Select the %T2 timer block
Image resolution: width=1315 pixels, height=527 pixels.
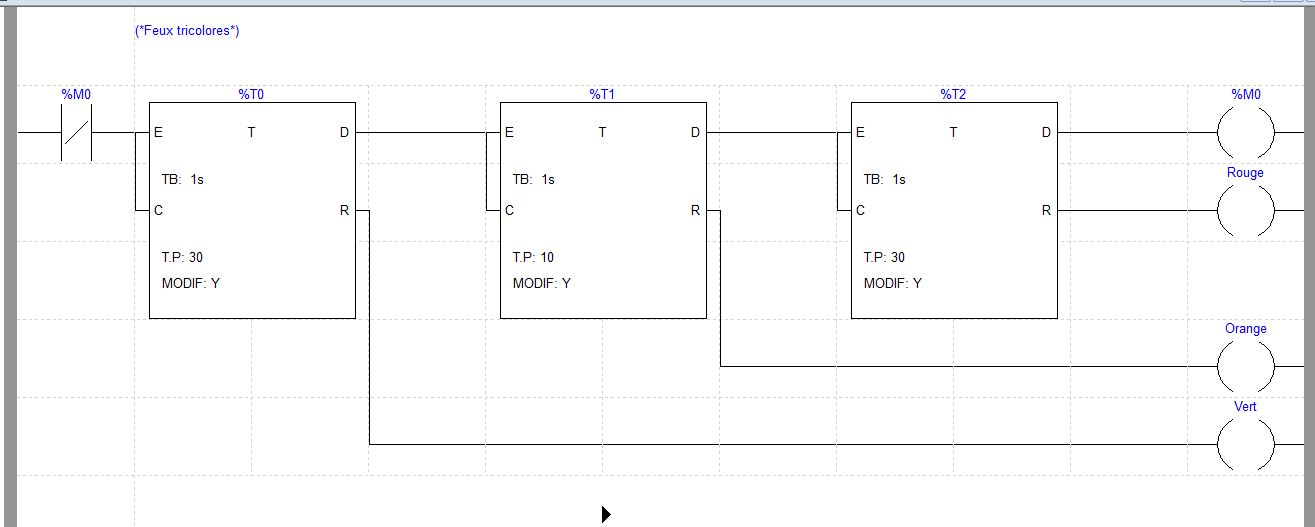[x=954, y=210]
